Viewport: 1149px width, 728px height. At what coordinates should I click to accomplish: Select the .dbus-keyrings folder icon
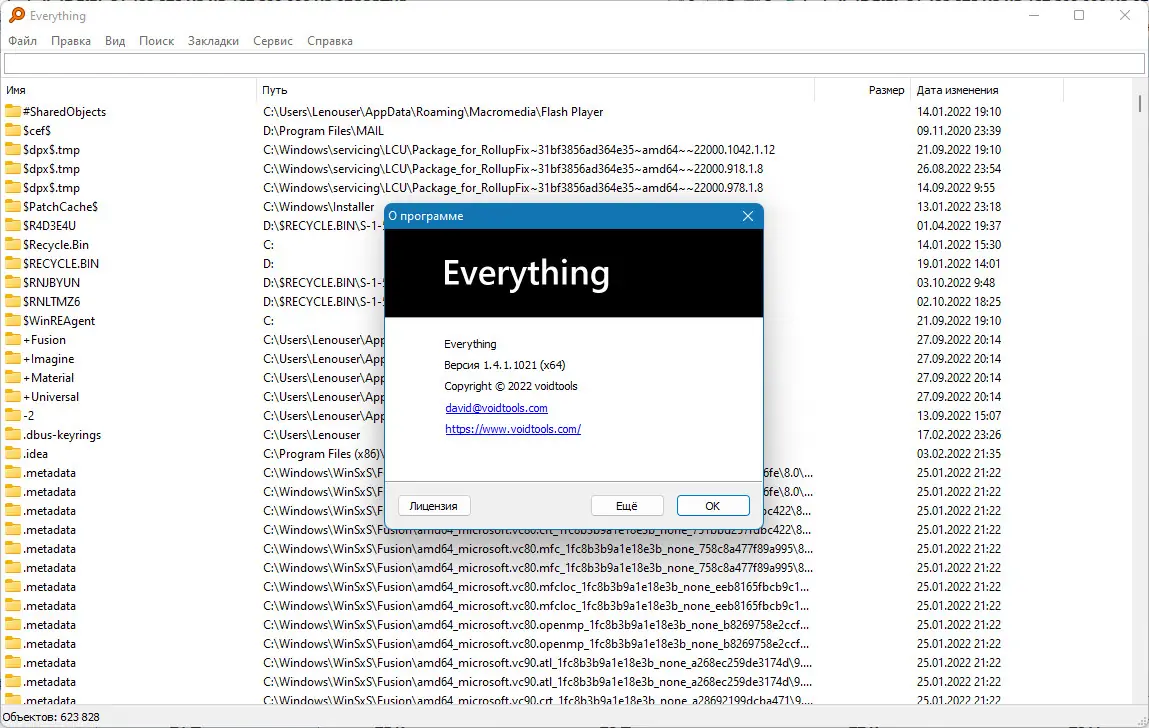[12, 435]
